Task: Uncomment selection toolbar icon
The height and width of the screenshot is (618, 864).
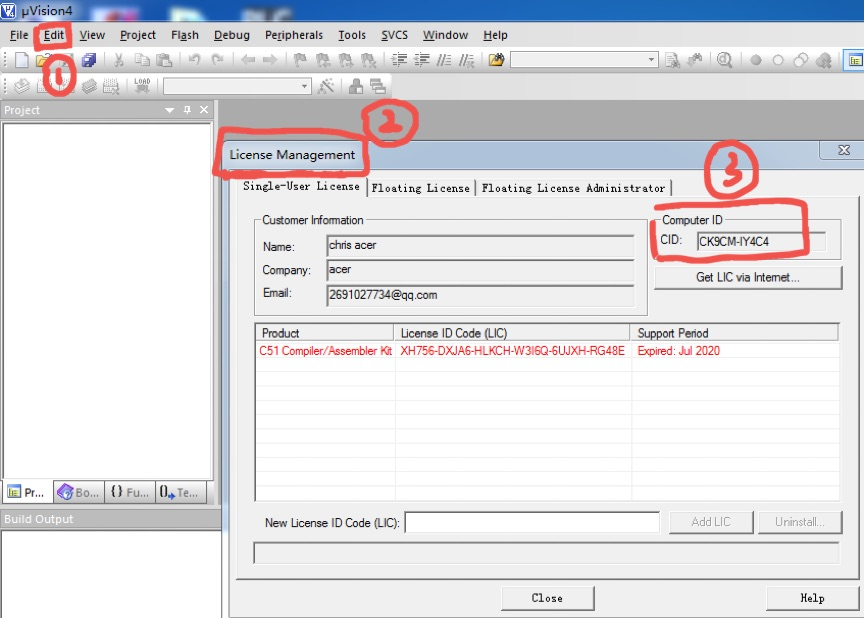Action: [x=466, y=60]
